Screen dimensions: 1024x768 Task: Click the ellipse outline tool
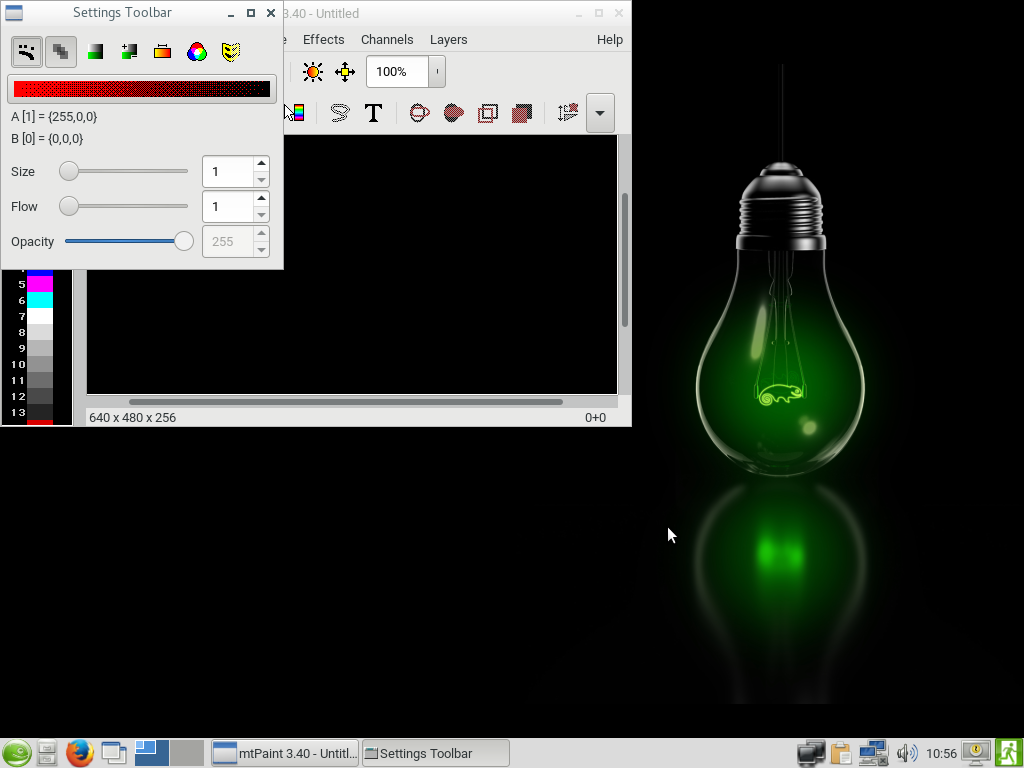click(420, 113)
